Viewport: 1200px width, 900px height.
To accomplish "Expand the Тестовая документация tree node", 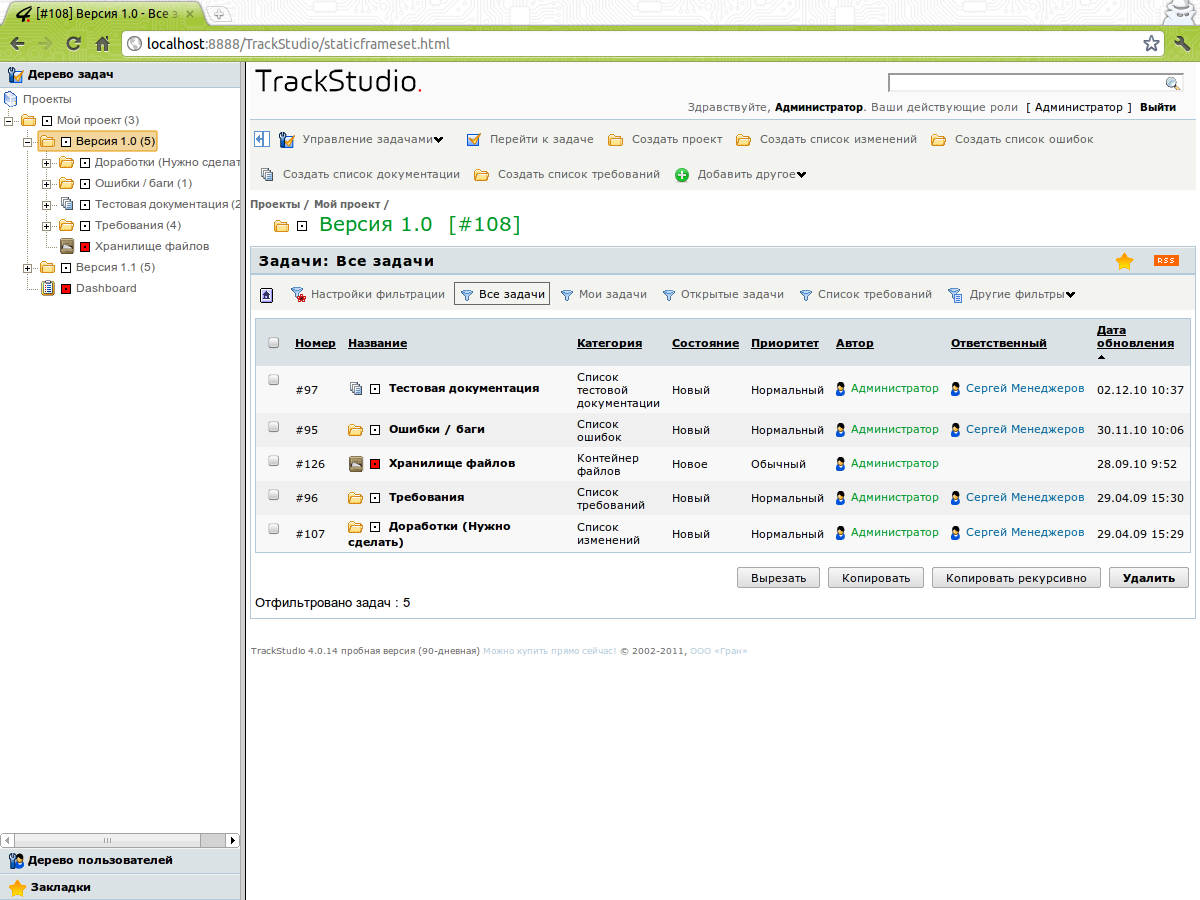I will click(x=47, y=204).
